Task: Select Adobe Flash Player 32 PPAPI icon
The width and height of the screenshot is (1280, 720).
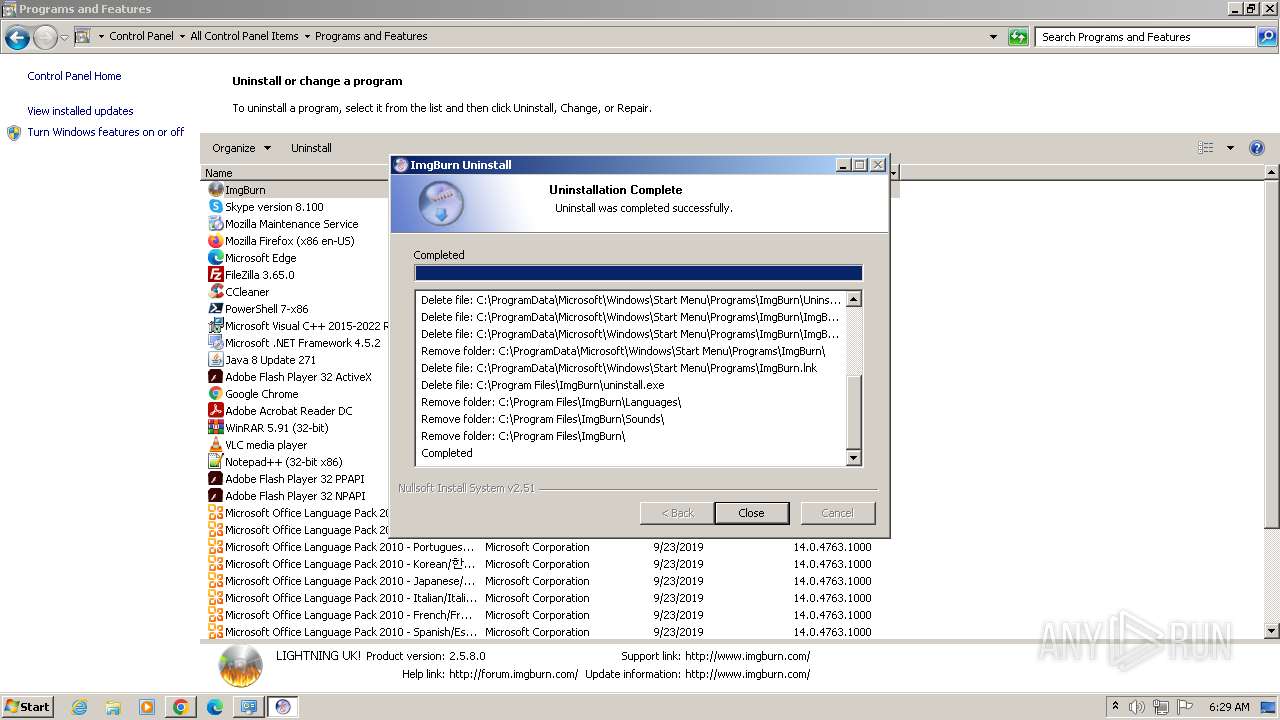Action: [215, 479]
